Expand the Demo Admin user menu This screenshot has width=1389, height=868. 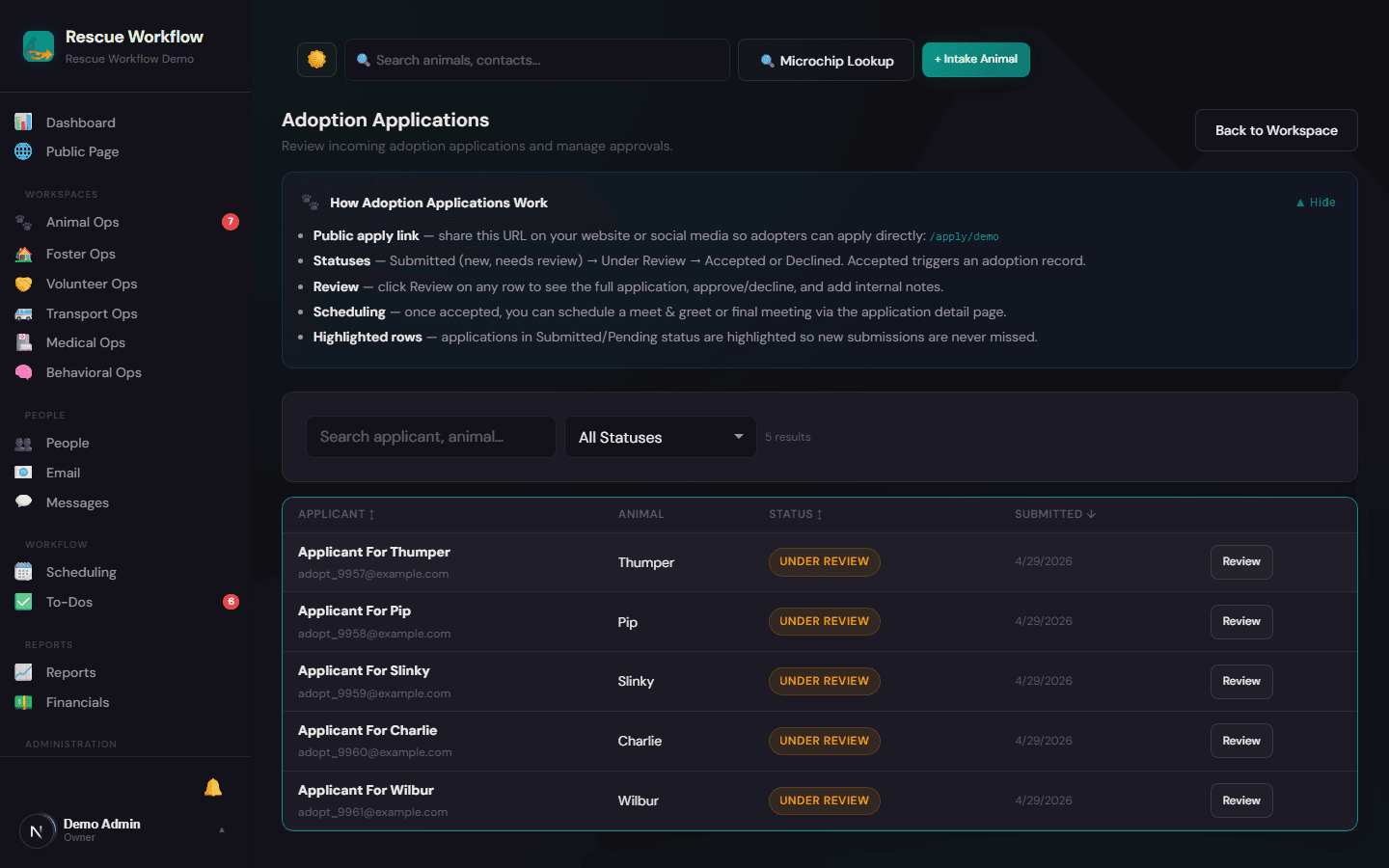pyautogui.click(x=123, y=829)
